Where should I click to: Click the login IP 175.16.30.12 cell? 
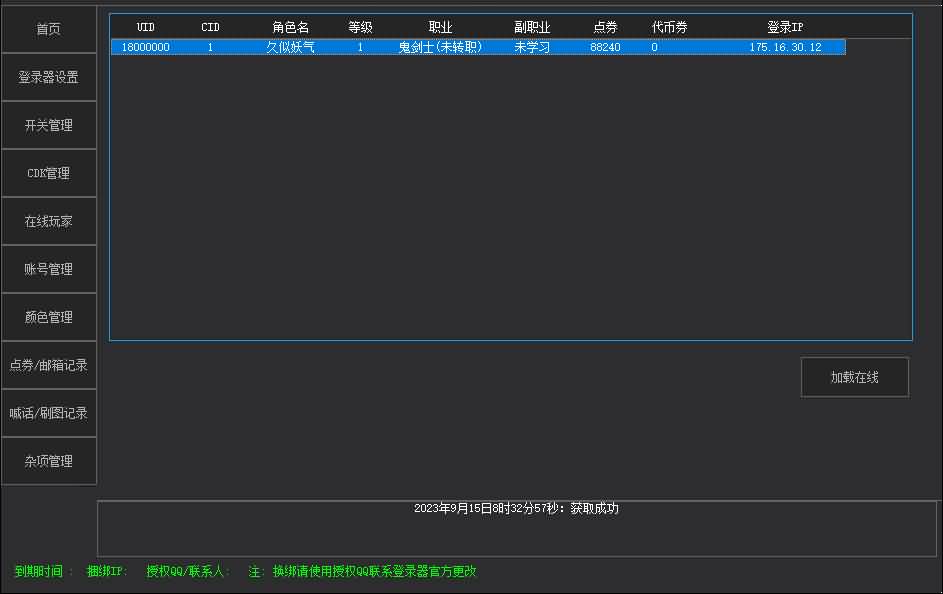click(x=785, y=47)
